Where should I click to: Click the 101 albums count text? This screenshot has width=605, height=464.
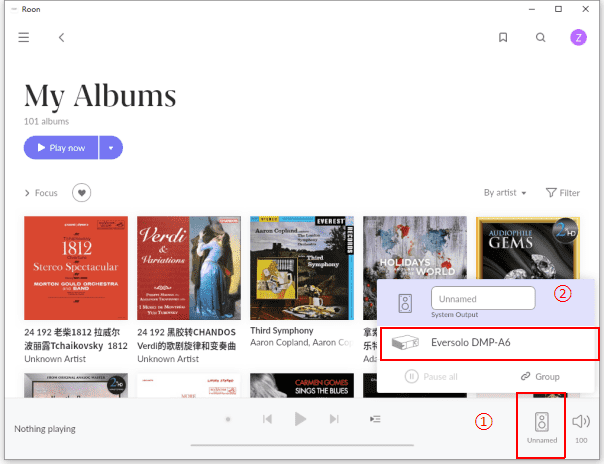tap(46, 121)
